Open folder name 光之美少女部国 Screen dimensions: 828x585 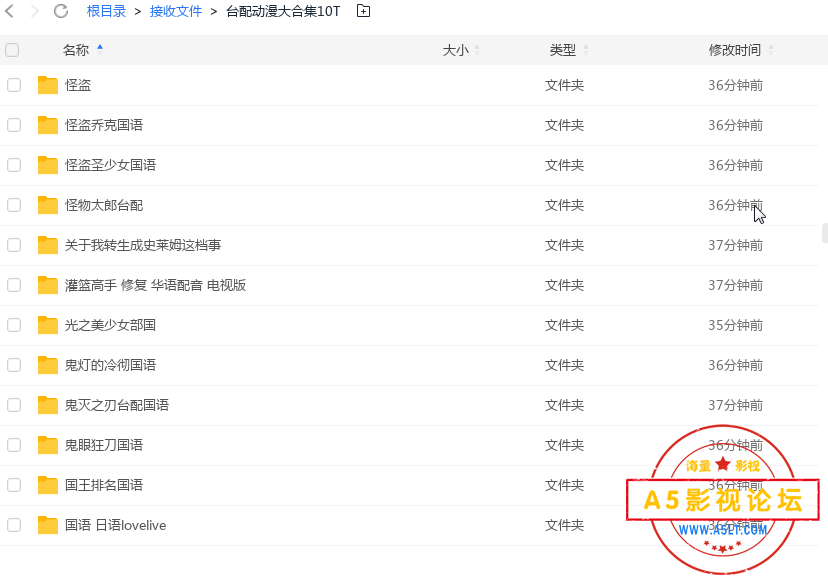pos(110,325)
